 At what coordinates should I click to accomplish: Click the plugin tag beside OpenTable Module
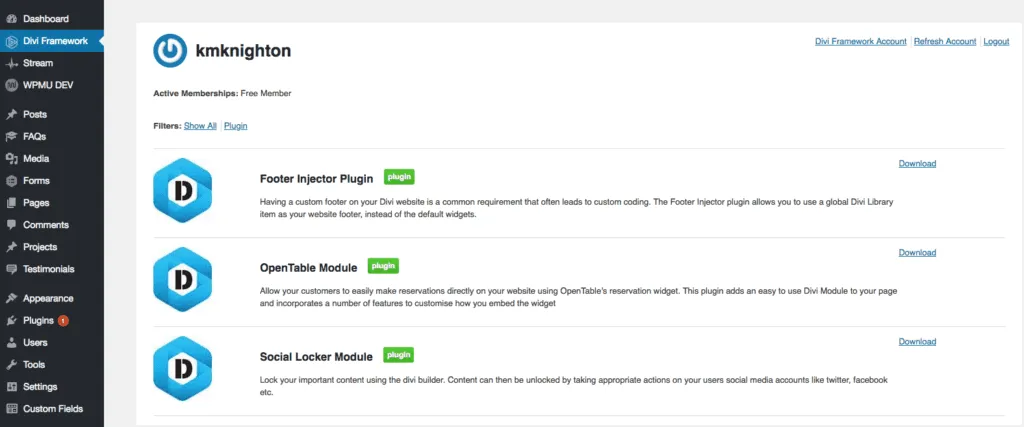coord(383,266)
